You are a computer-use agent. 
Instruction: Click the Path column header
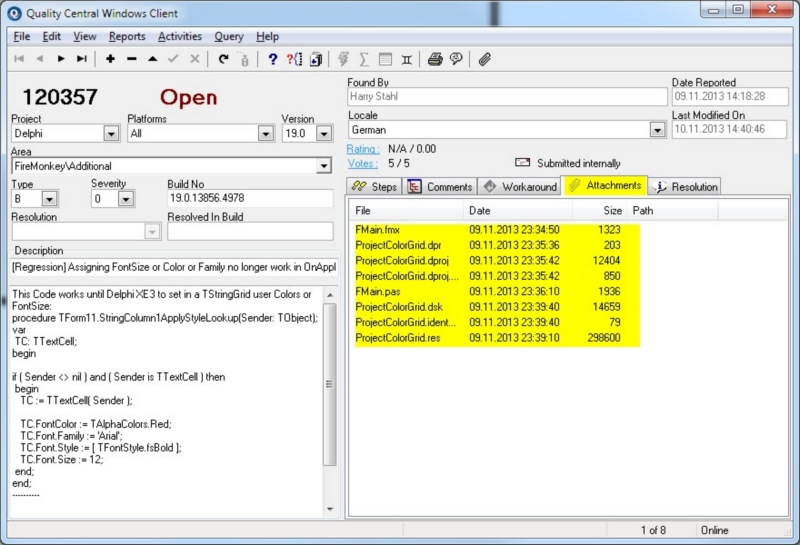tap(672, 211)
